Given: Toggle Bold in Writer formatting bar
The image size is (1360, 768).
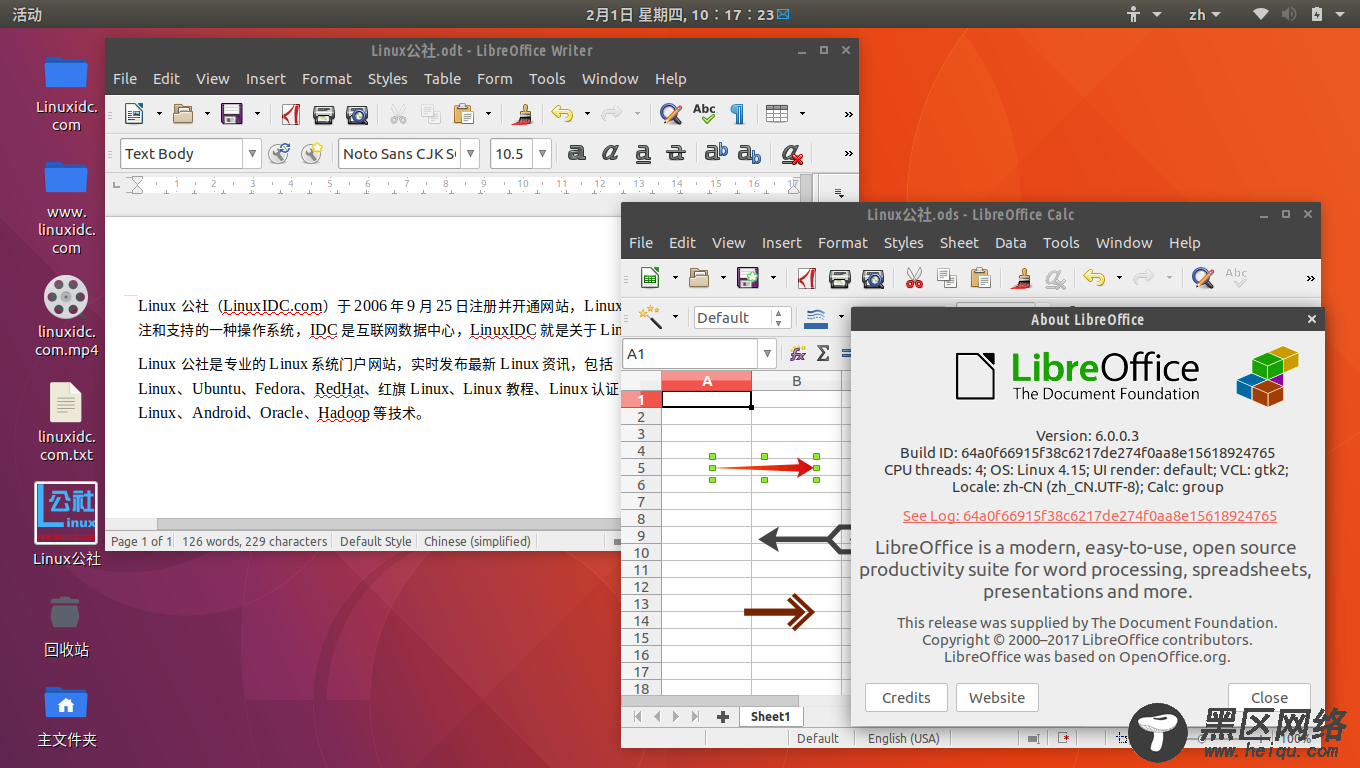Looking at the screenshot, I should [577, 153].
